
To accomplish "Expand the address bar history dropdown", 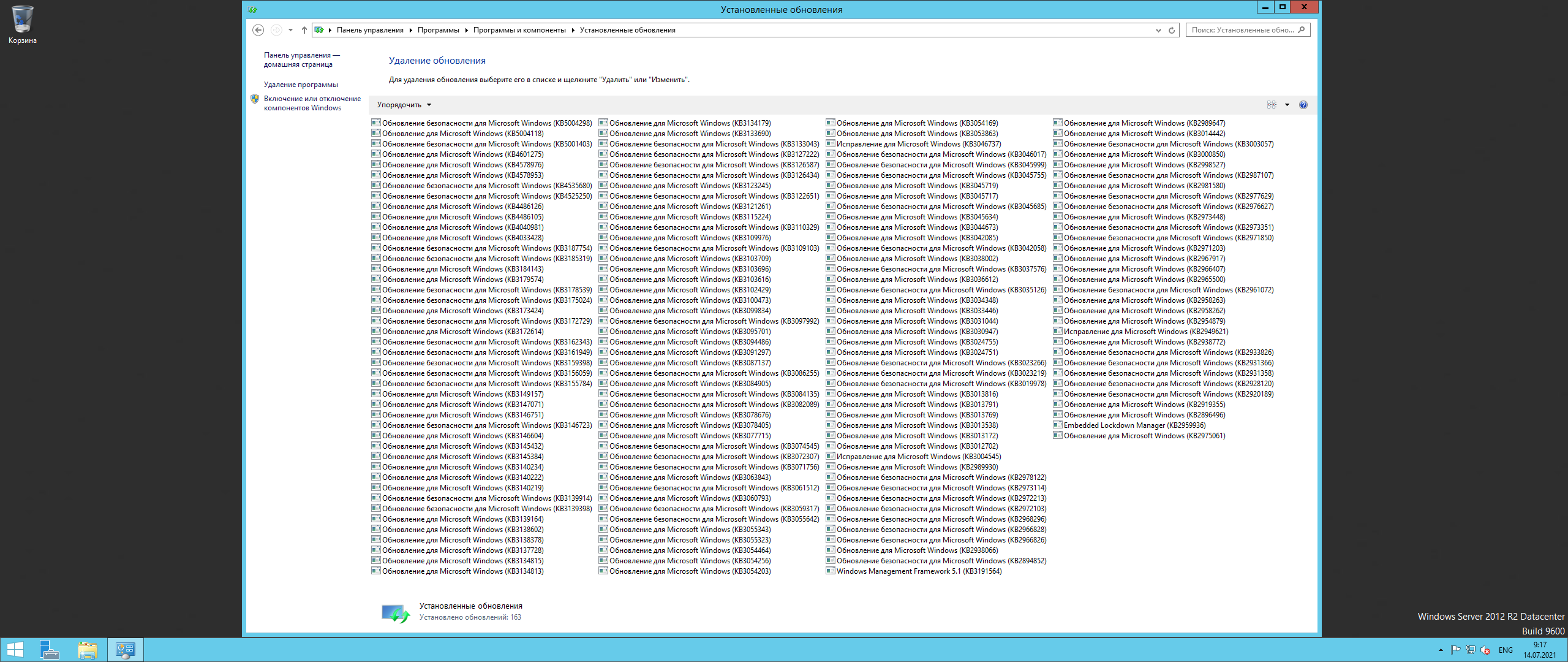I will (x=1158, y=30).
